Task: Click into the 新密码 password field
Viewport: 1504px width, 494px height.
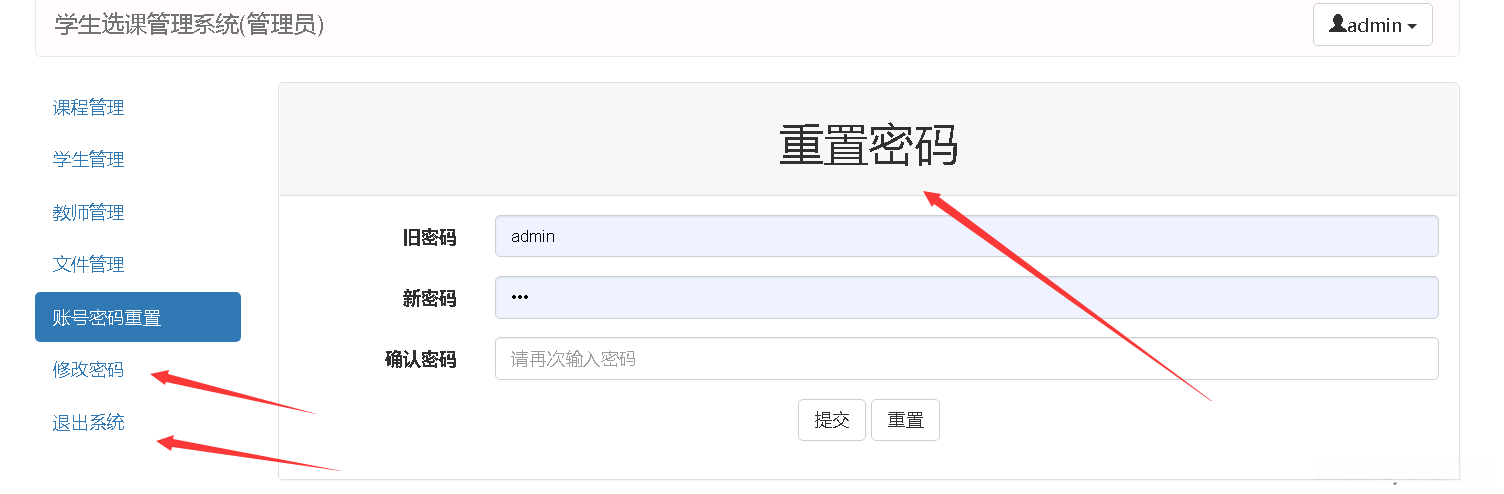Action: pyautogui.click(x=966, y=298)
